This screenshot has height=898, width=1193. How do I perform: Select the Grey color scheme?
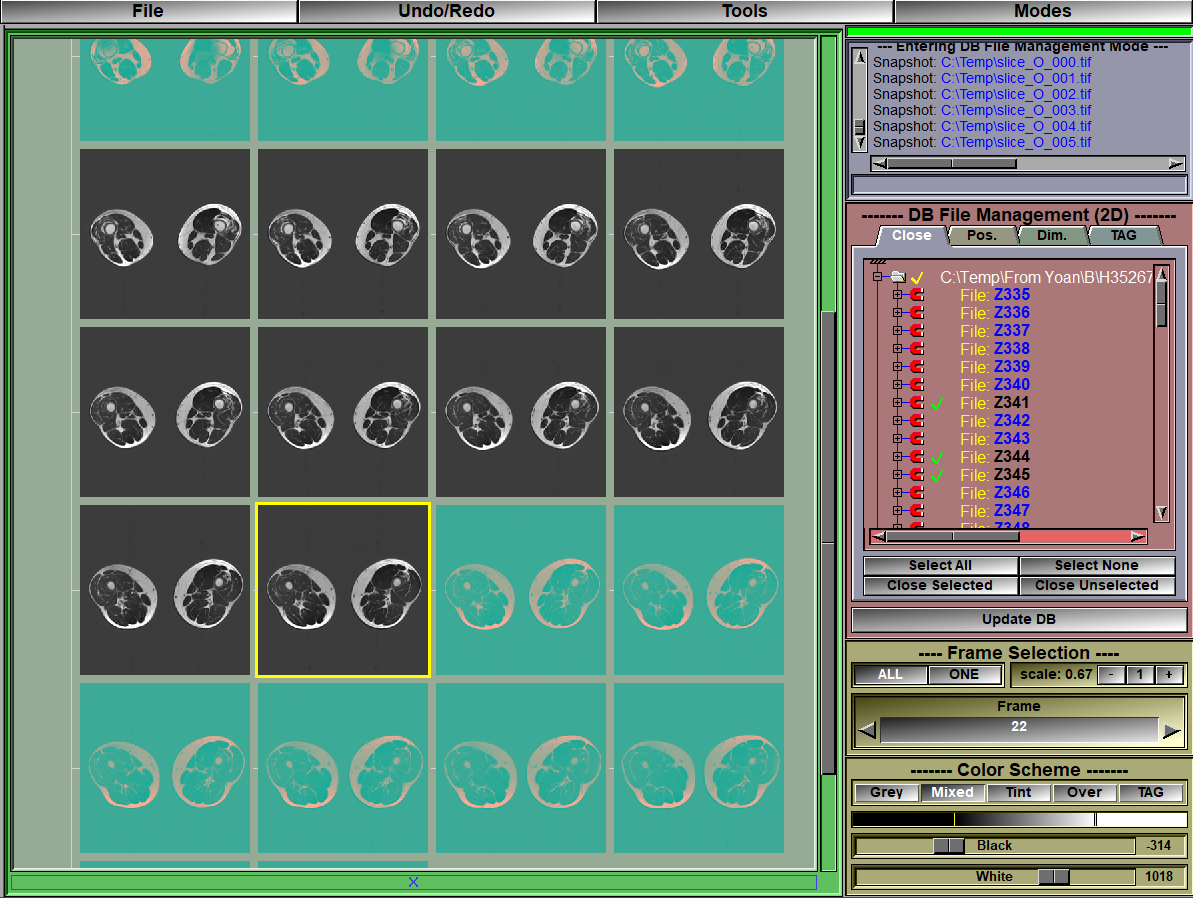click(x=886, y=792)
